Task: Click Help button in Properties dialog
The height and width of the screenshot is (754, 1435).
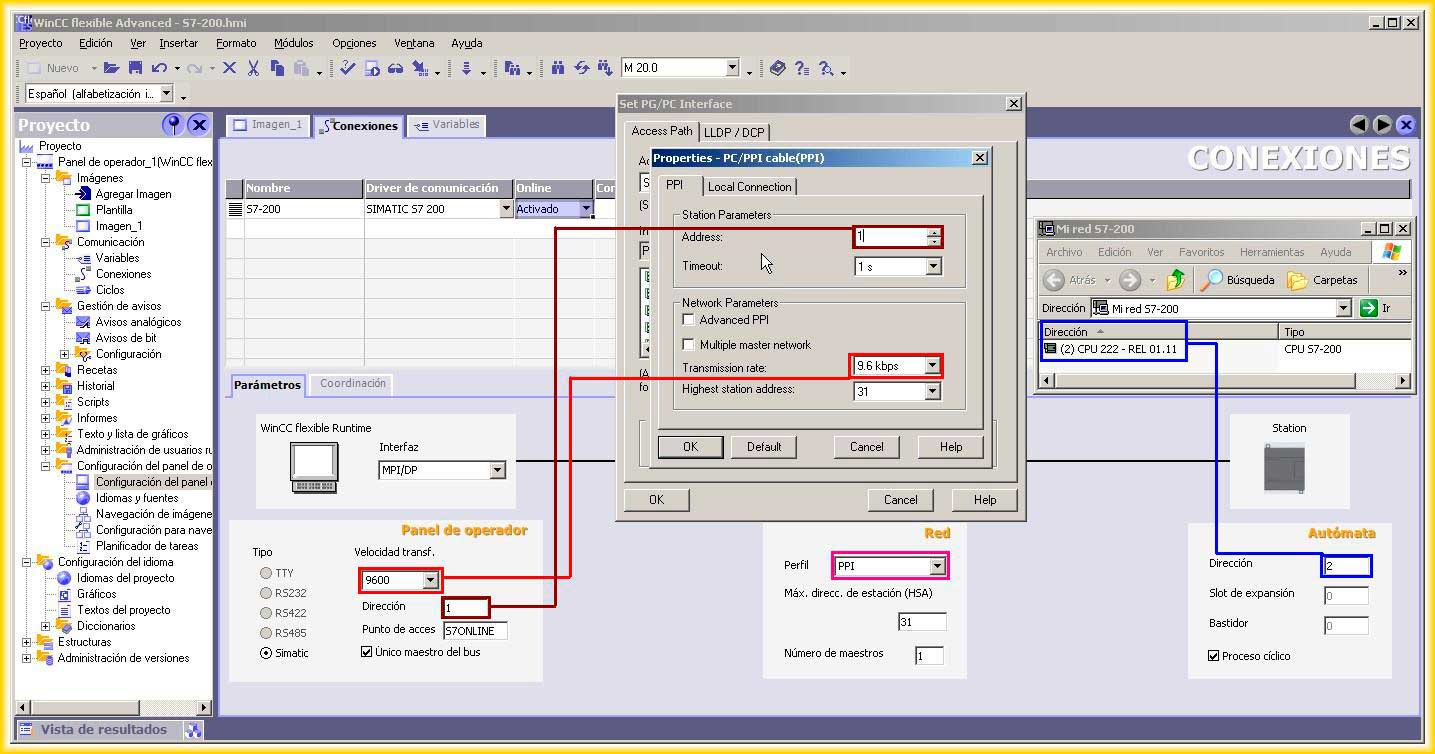Action: coord(950,447)
